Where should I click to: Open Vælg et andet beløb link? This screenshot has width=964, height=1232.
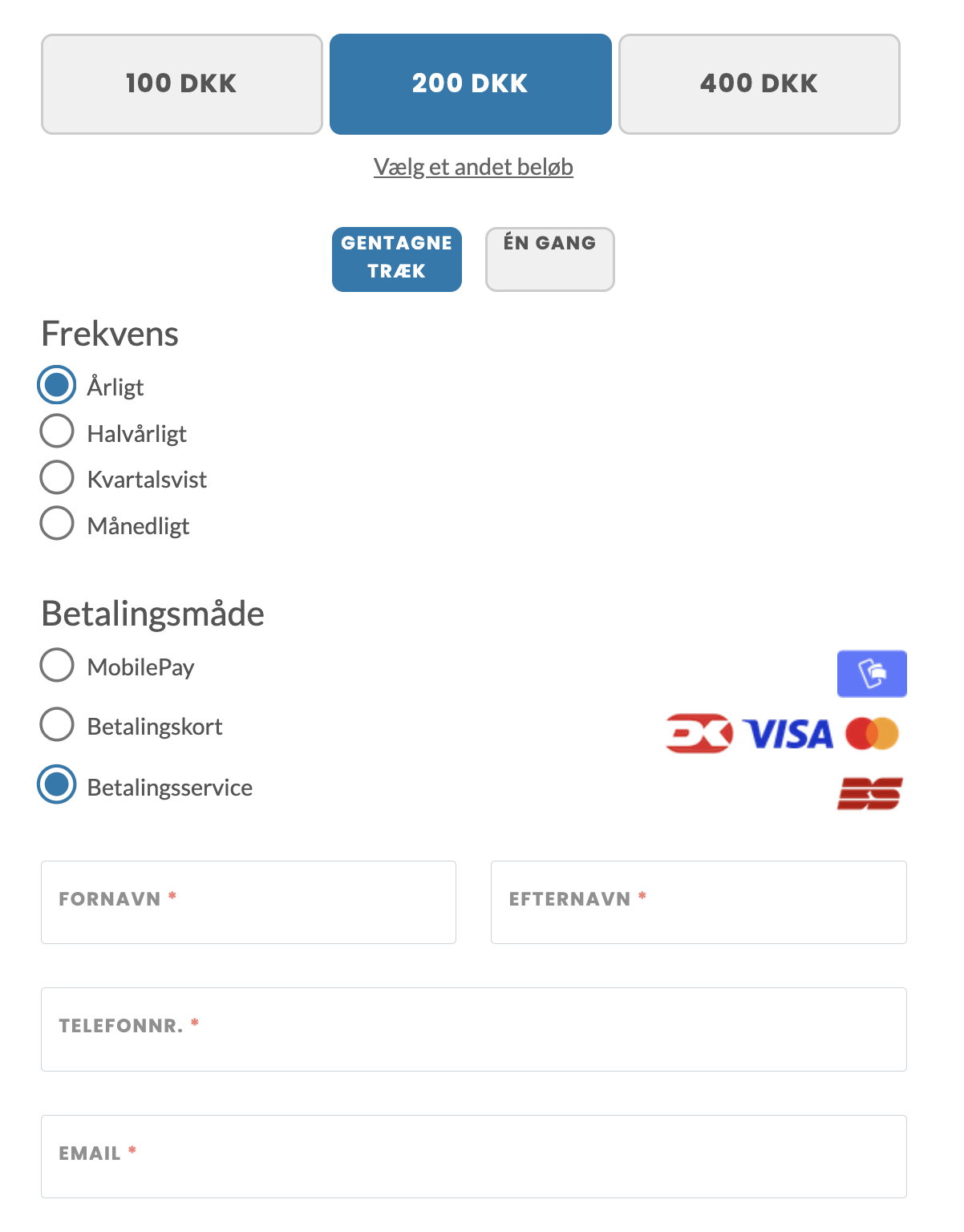[473, 167]
